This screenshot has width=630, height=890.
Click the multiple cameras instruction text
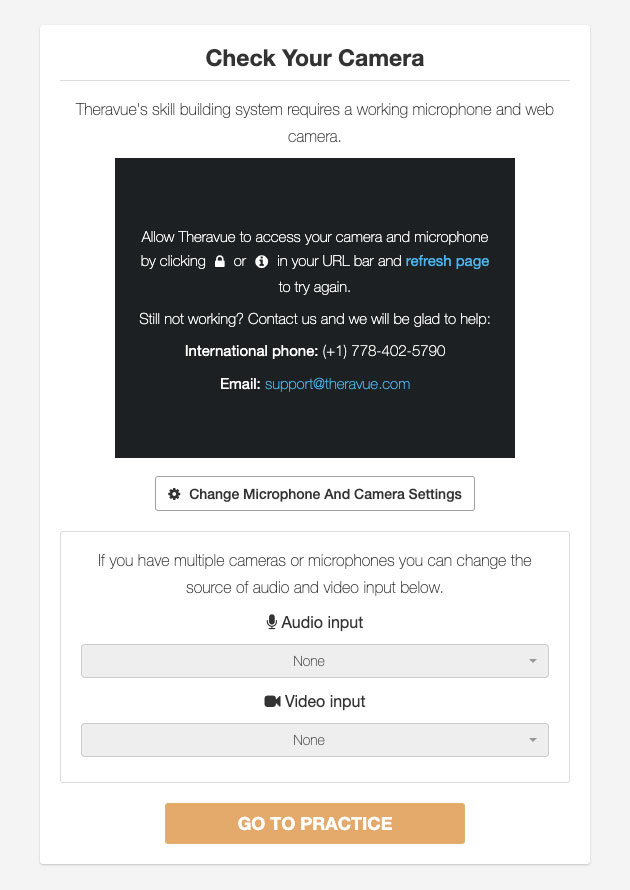point(315,574)
